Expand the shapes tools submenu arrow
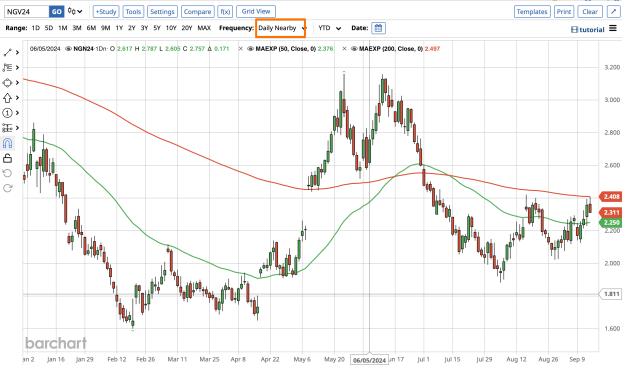 click(17, 82)
